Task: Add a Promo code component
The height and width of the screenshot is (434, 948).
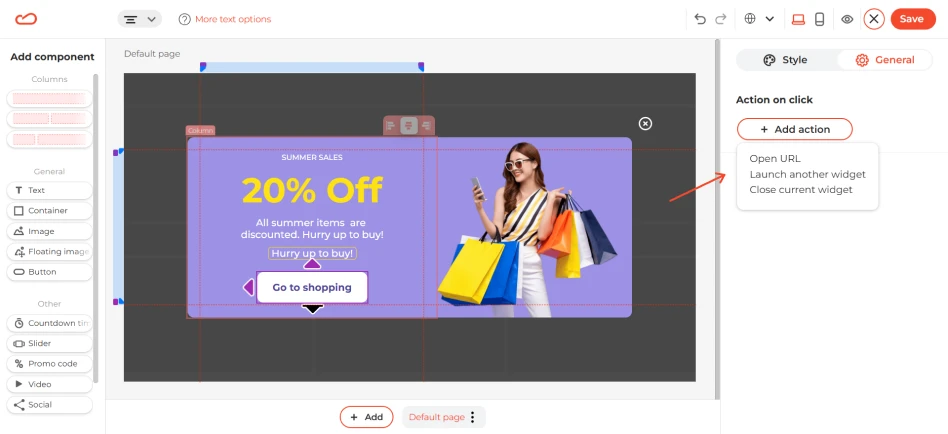Action: 50,364
